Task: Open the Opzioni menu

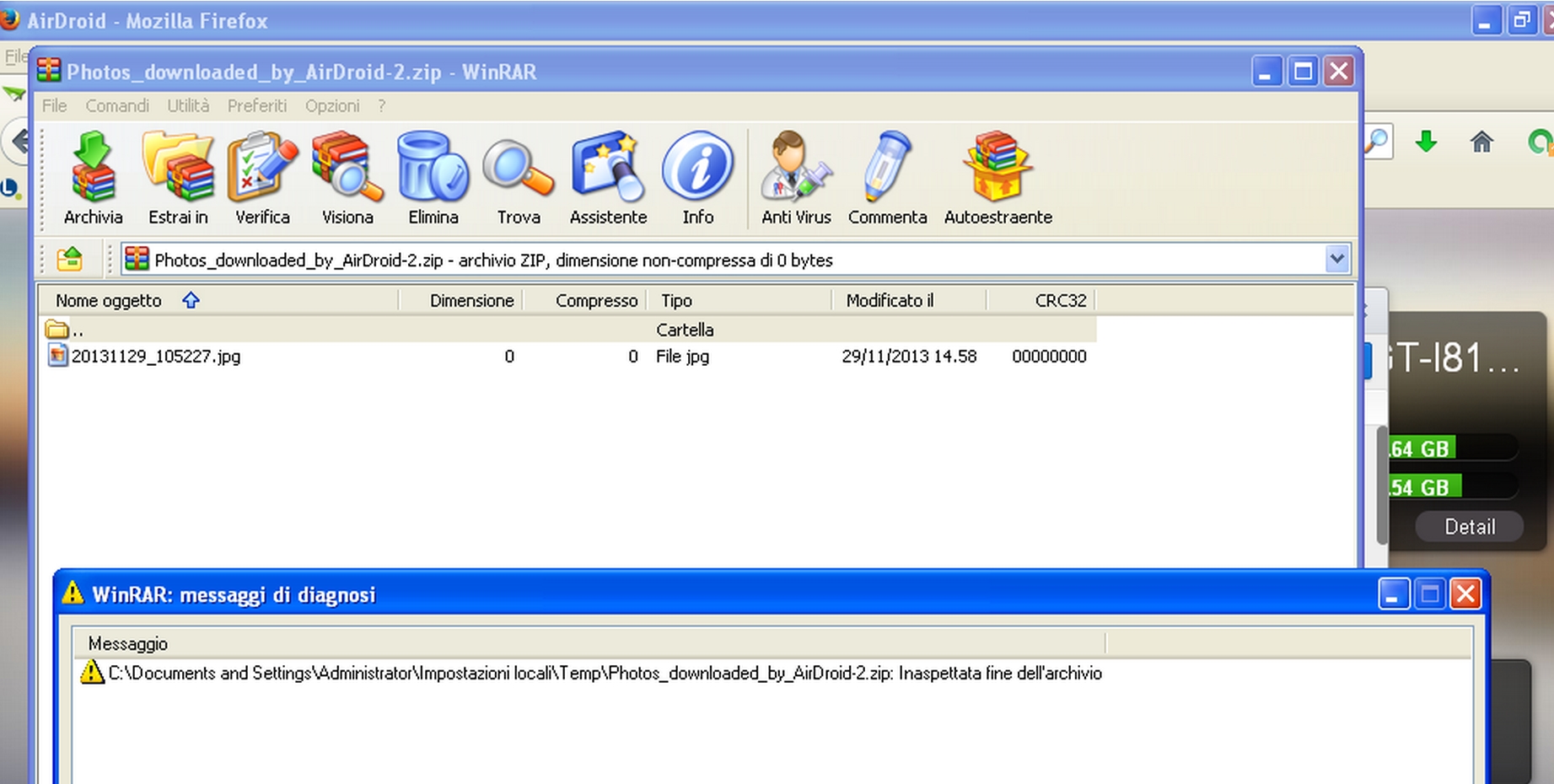Action: point(332,105)
